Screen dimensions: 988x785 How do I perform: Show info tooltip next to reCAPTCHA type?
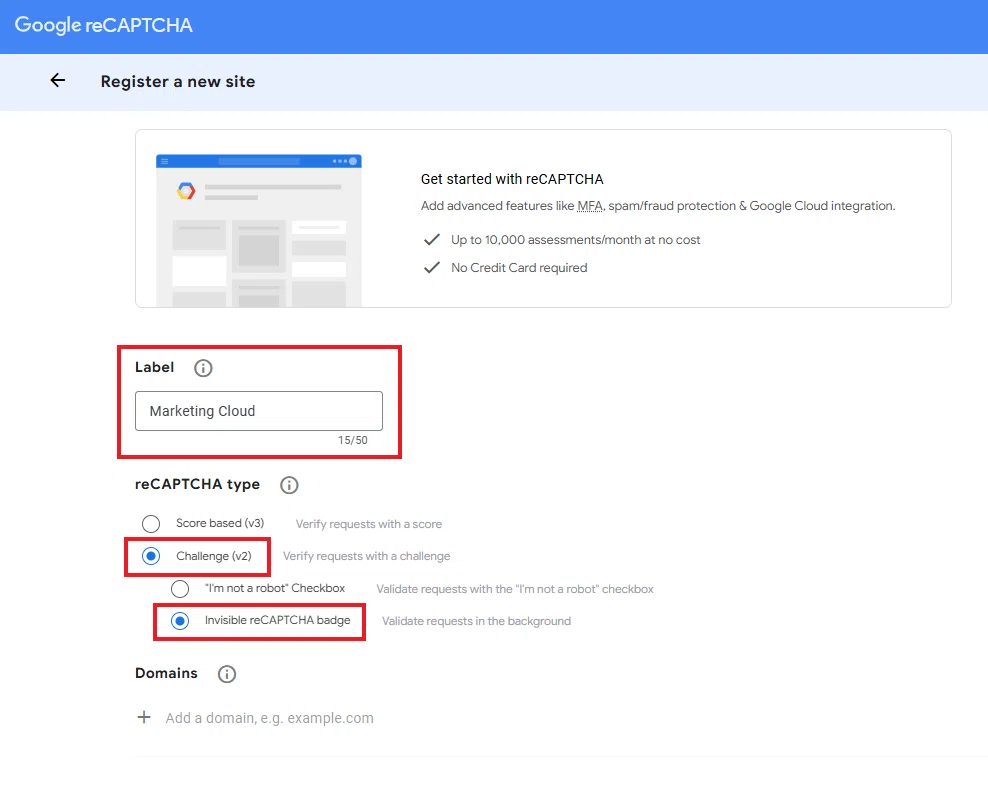click(289, 485)
